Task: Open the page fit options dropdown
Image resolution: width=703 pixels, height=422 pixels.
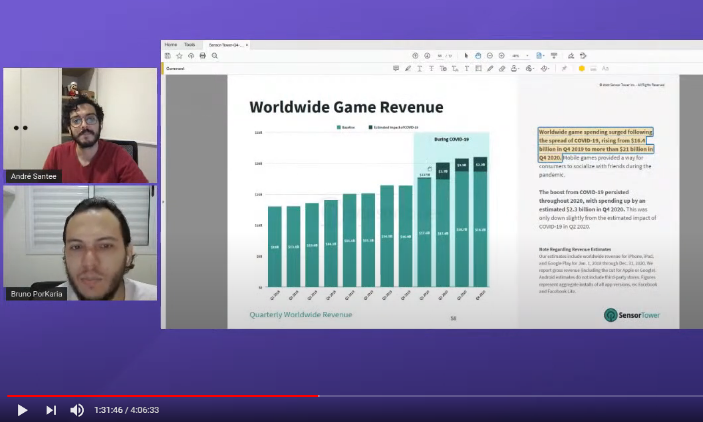Action: tap(540, 56)
